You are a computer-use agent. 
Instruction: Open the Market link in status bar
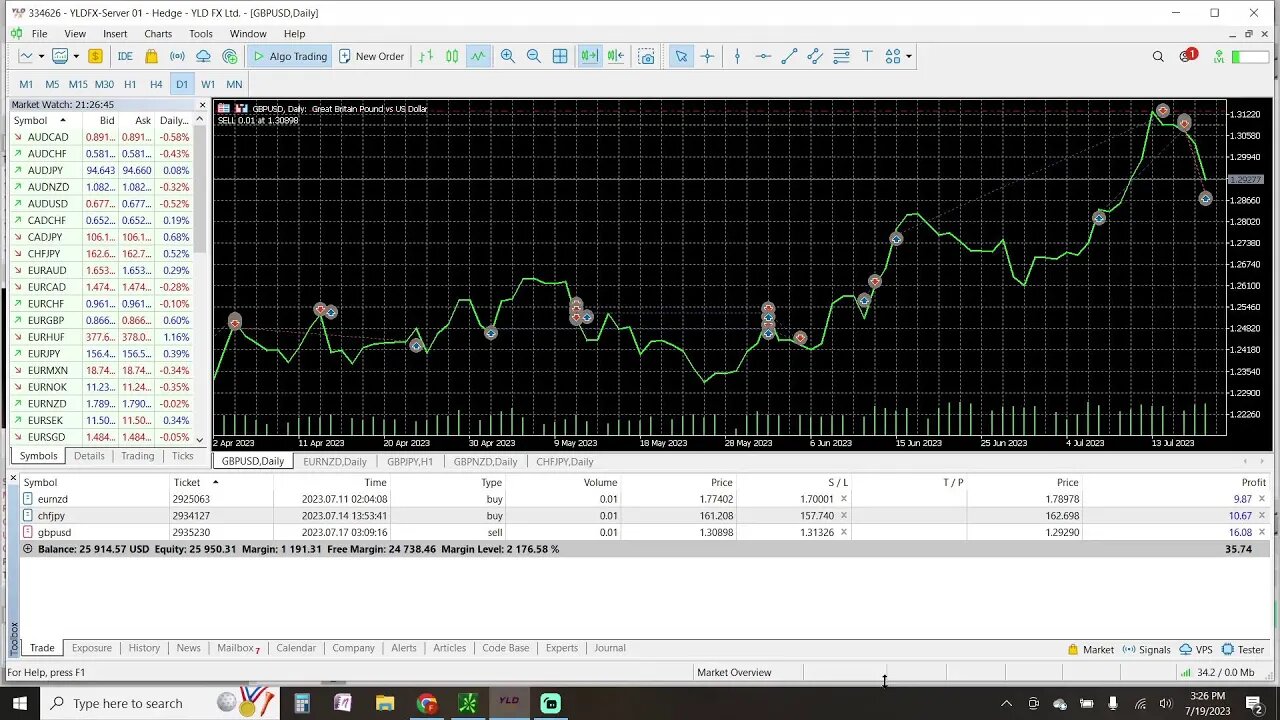tap(1090, 649)
